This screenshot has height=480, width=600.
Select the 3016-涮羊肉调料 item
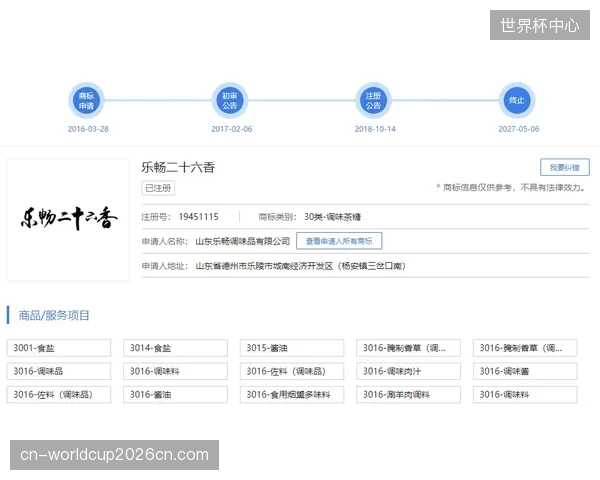coord(408,395)
